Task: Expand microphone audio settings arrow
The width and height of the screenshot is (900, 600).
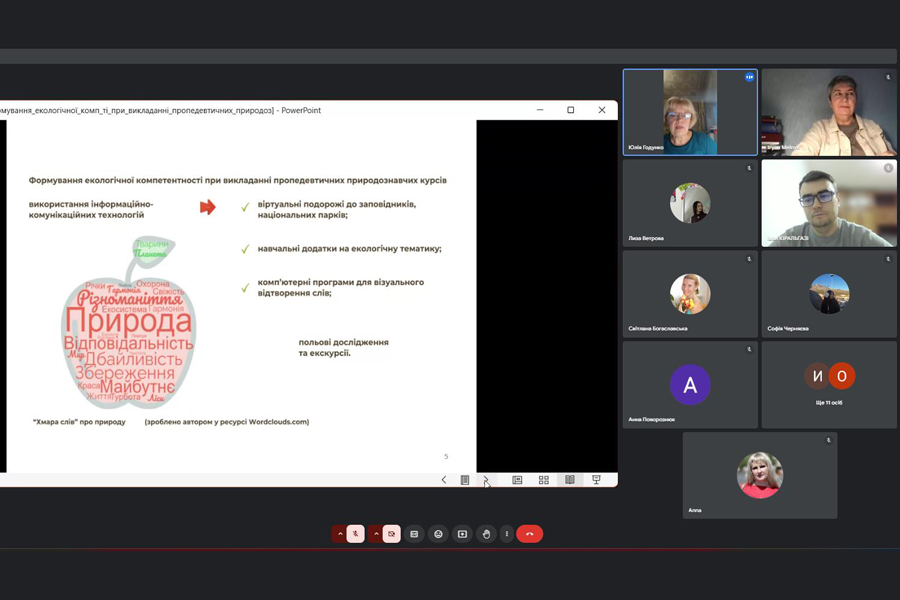Action: click(340, 534)
